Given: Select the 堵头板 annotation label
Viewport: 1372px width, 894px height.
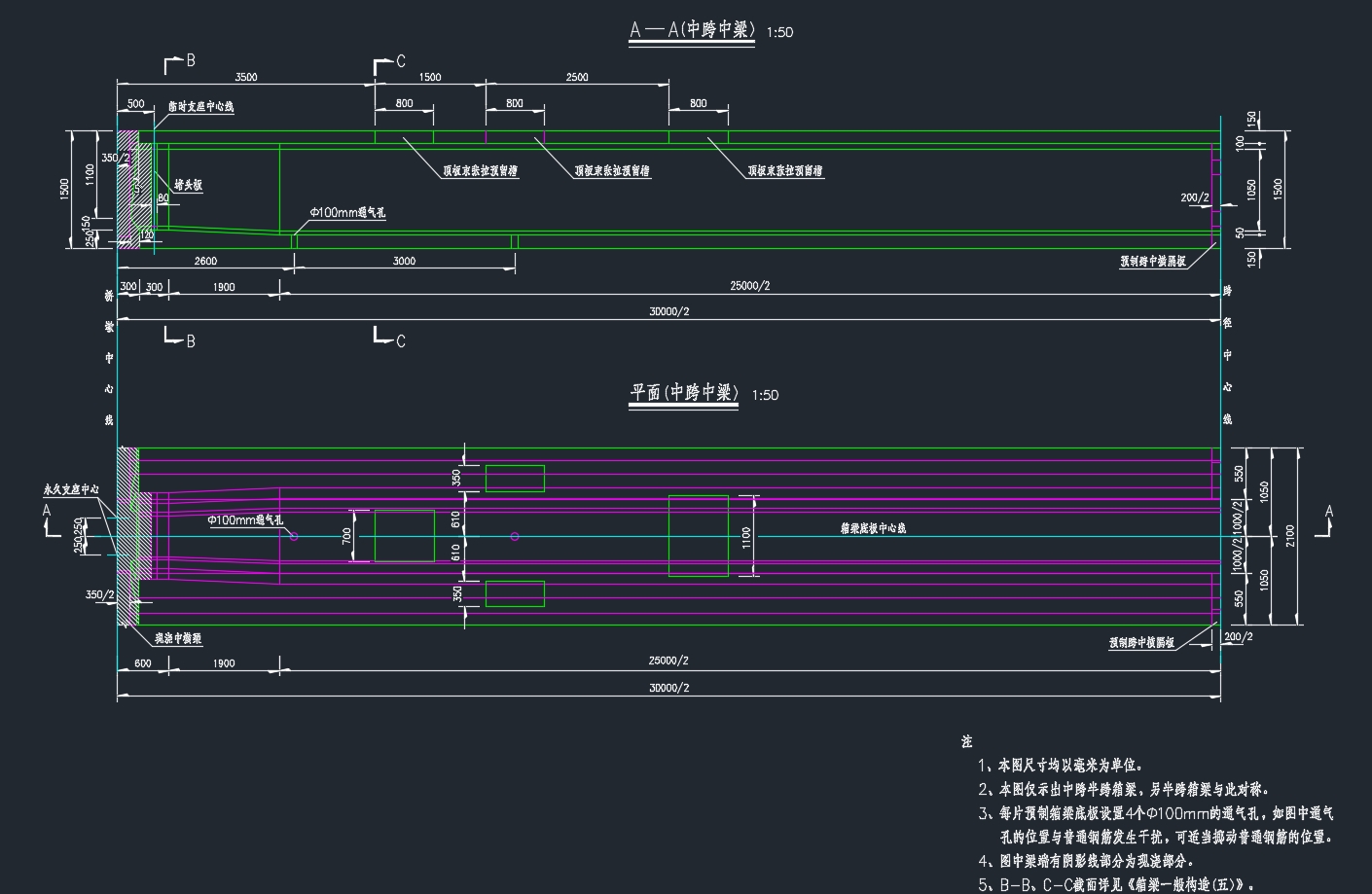Looking at the screenshot, I should tap(188, 185).
